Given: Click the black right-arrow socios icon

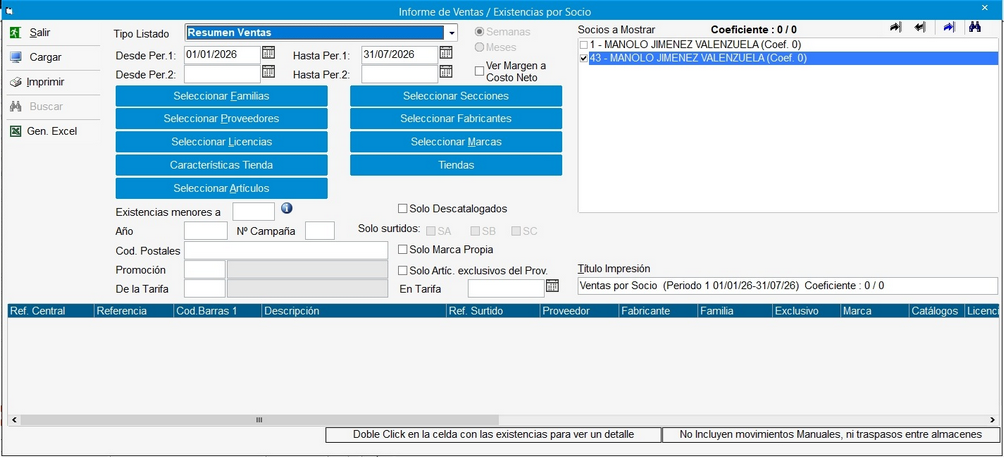Looking at the screenshot, I should pos(896,28).
